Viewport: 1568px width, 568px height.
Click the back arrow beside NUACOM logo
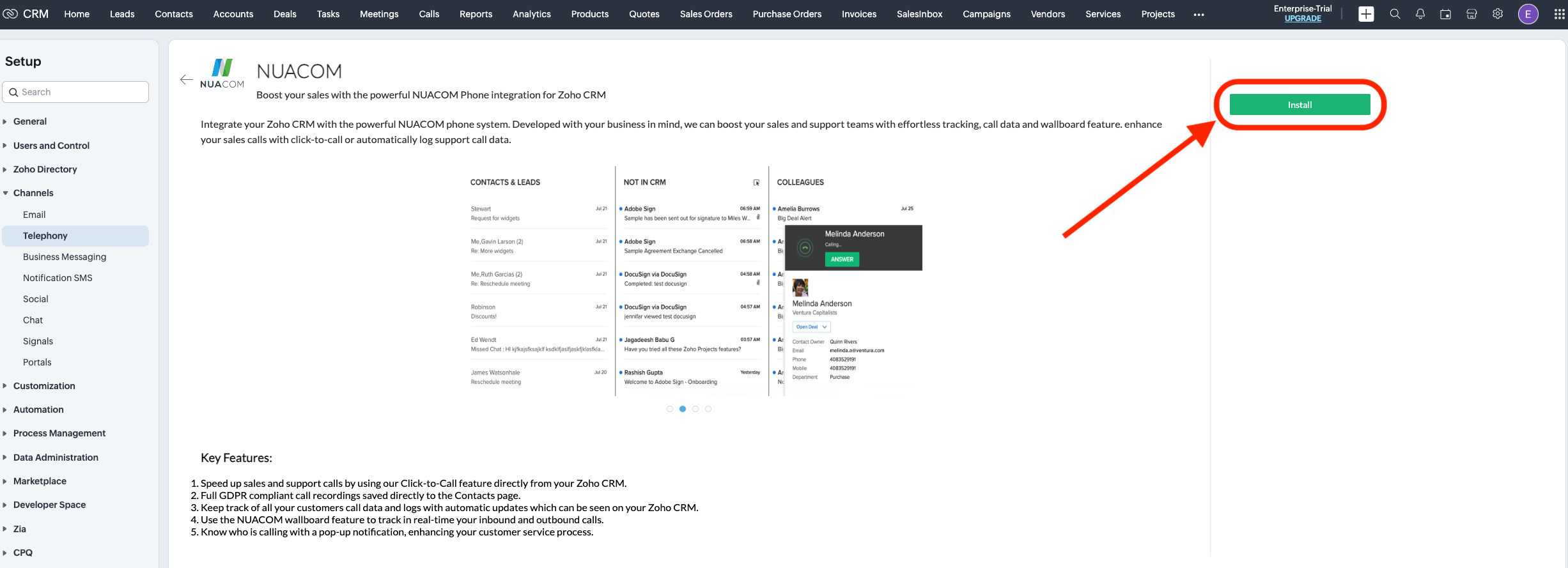[x=187, y=80]
